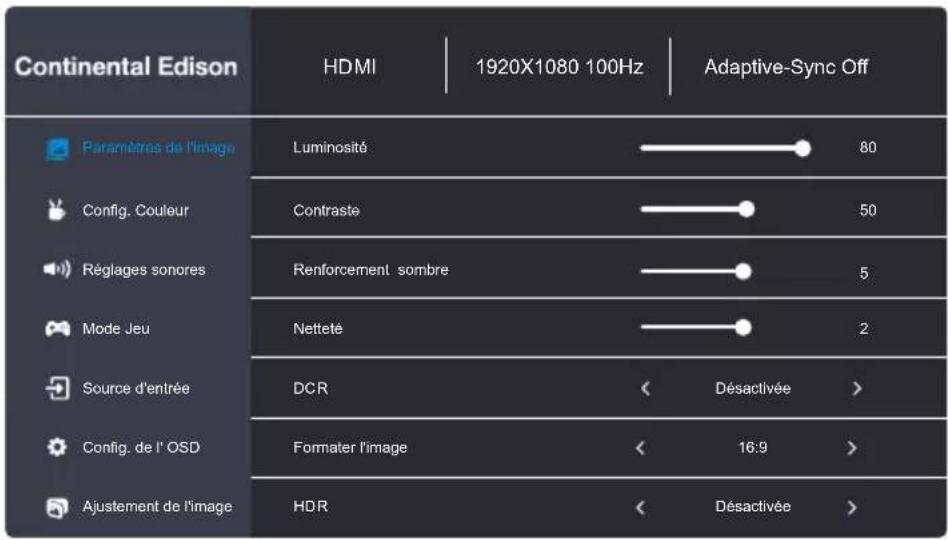Click the right arrow for DCR

857,388
